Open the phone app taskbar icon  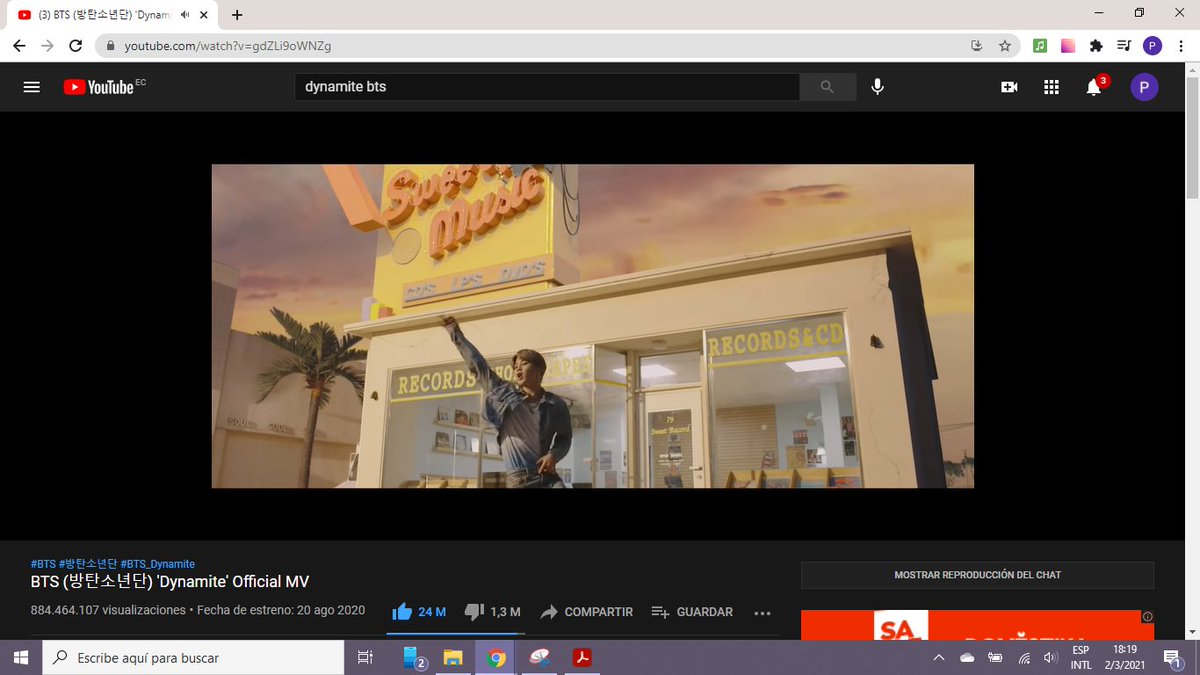pos(413,658)
